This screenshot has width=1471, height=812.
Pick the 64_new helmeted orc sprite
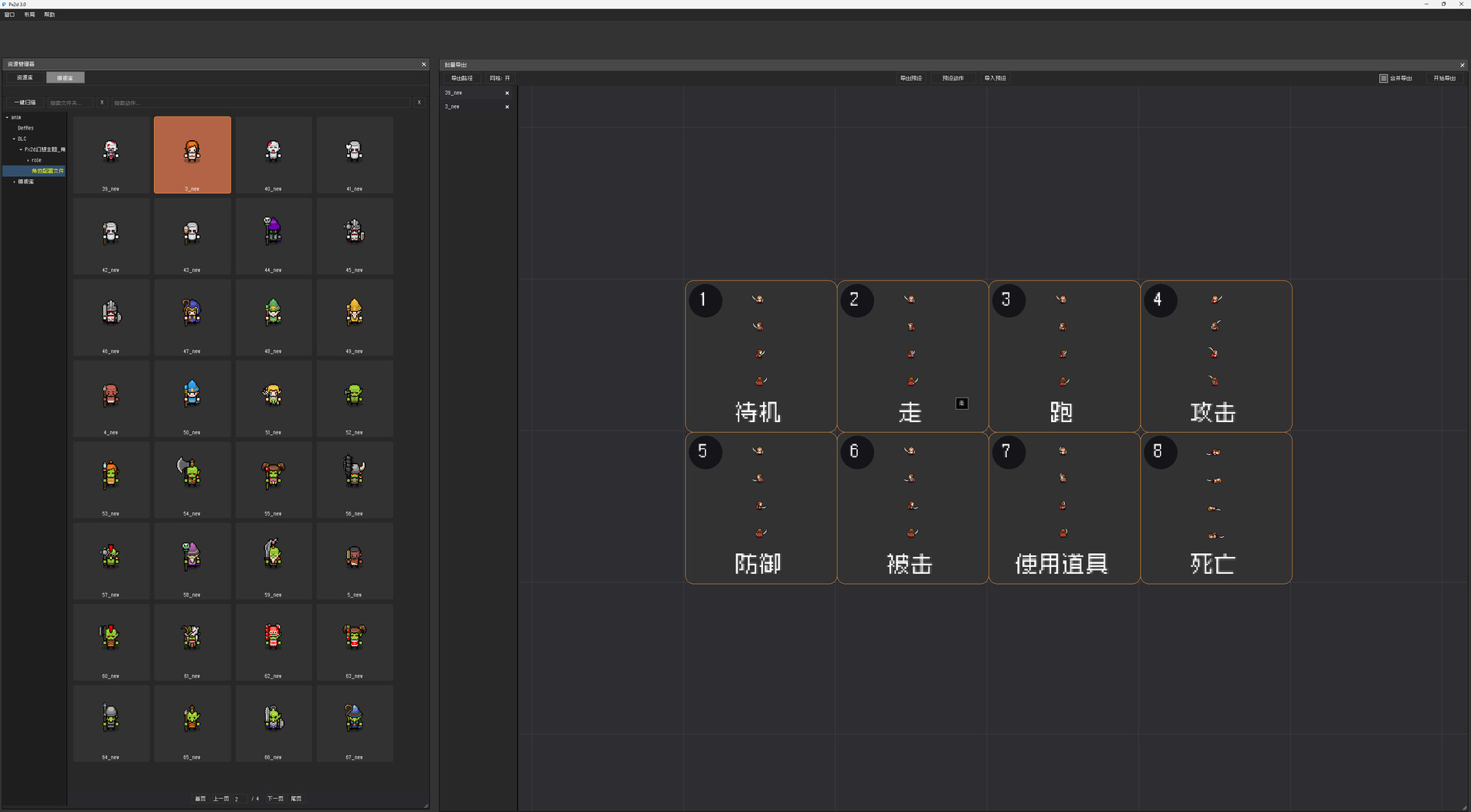click(111, 723)
